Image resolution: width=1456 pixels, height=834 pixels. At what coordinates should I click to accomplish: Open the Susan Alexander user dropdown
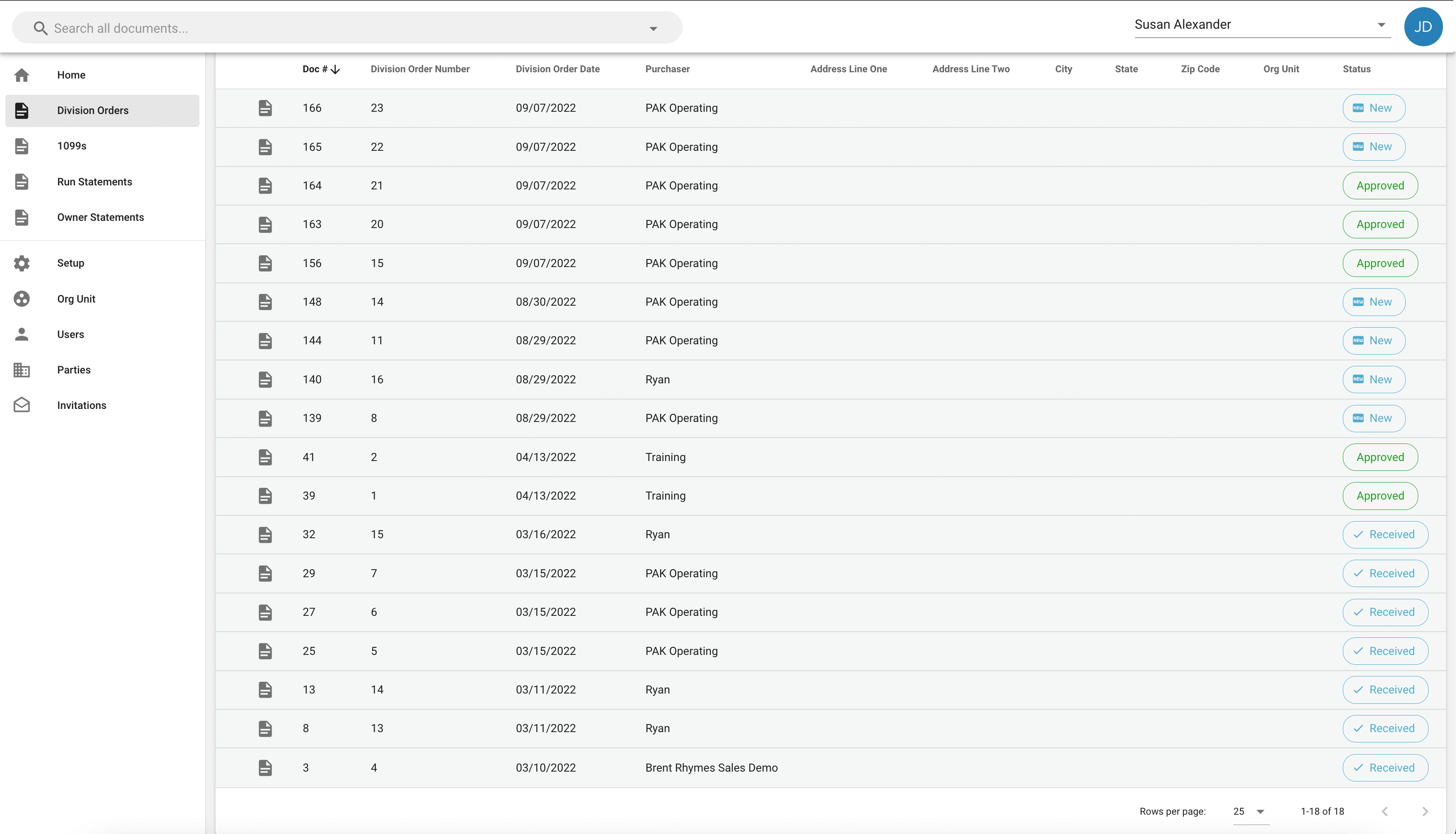coord(1263,25)
